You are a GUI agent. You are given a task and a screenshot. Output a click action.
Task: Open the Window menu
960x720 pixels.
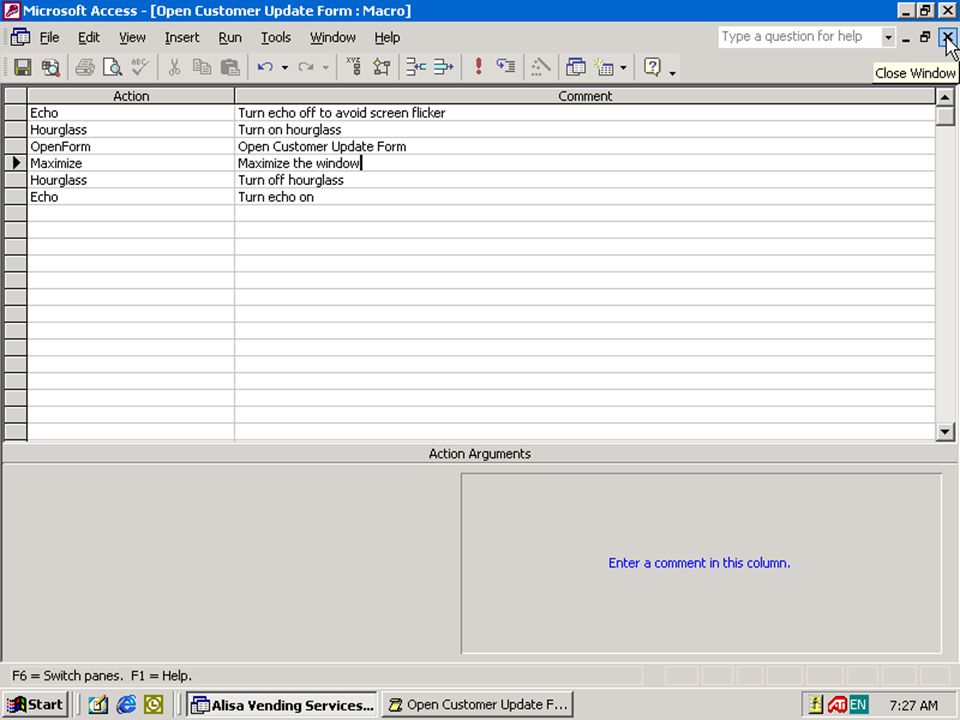332,37
